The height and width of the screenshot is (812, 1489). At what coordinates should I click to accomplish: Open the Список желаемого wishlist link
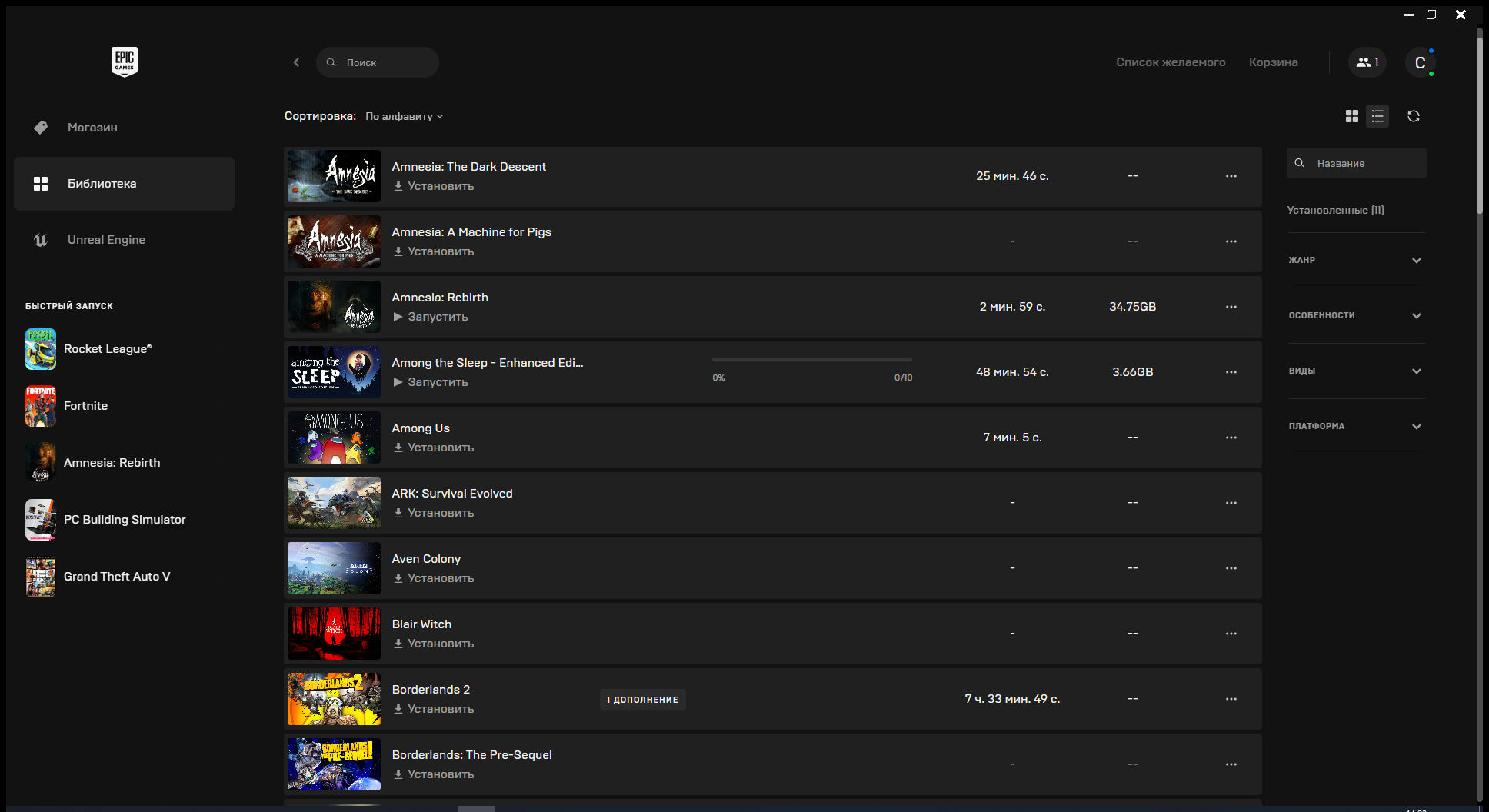pos(1171,62)
